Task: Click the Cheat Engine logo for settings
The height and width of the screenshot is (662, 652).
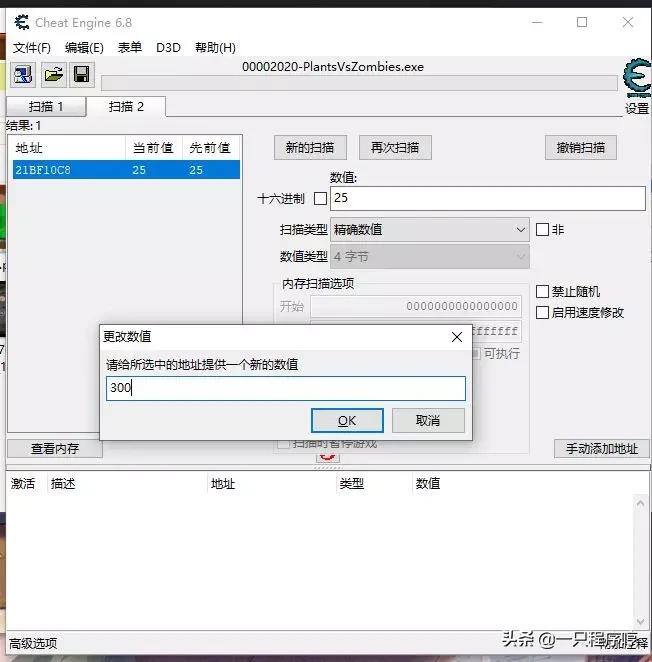Action: [x=637, y=79]
